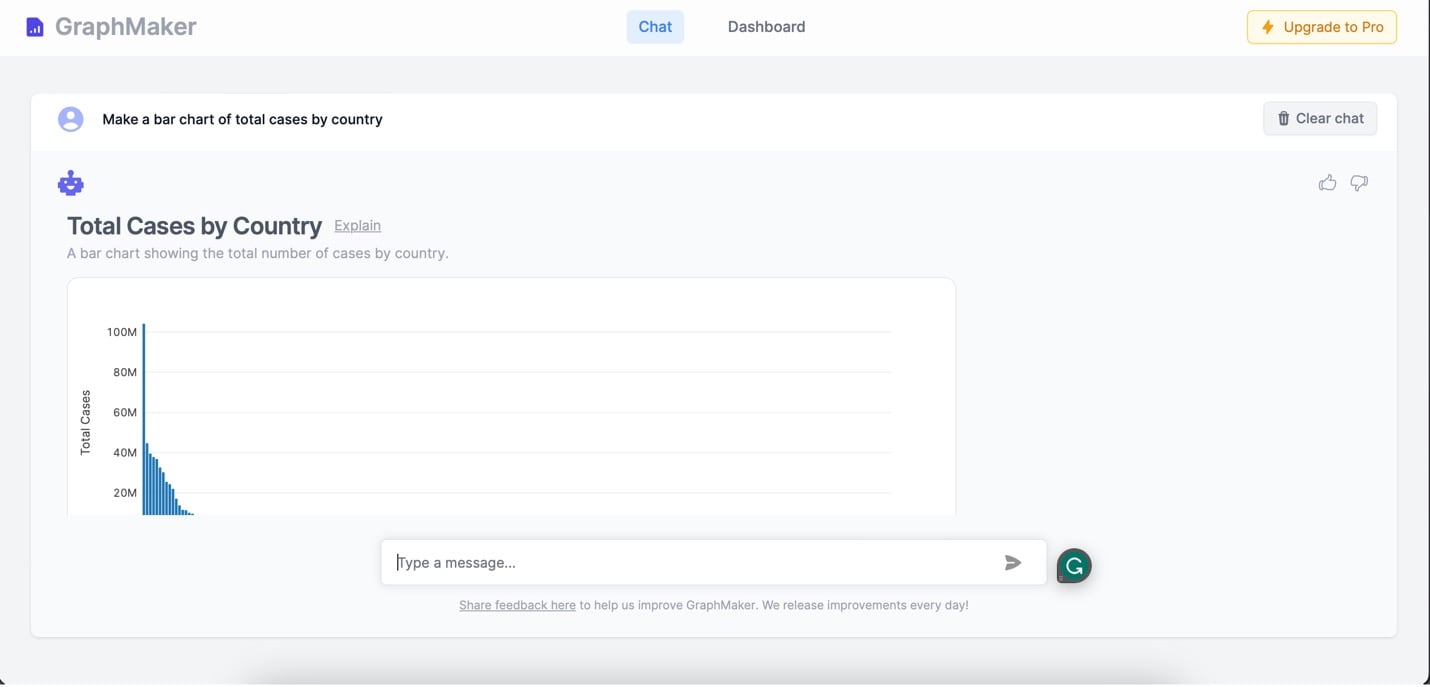Click the Total Cases y-axis title
This screenshot has width=1430, height=687.
(85, 423)
